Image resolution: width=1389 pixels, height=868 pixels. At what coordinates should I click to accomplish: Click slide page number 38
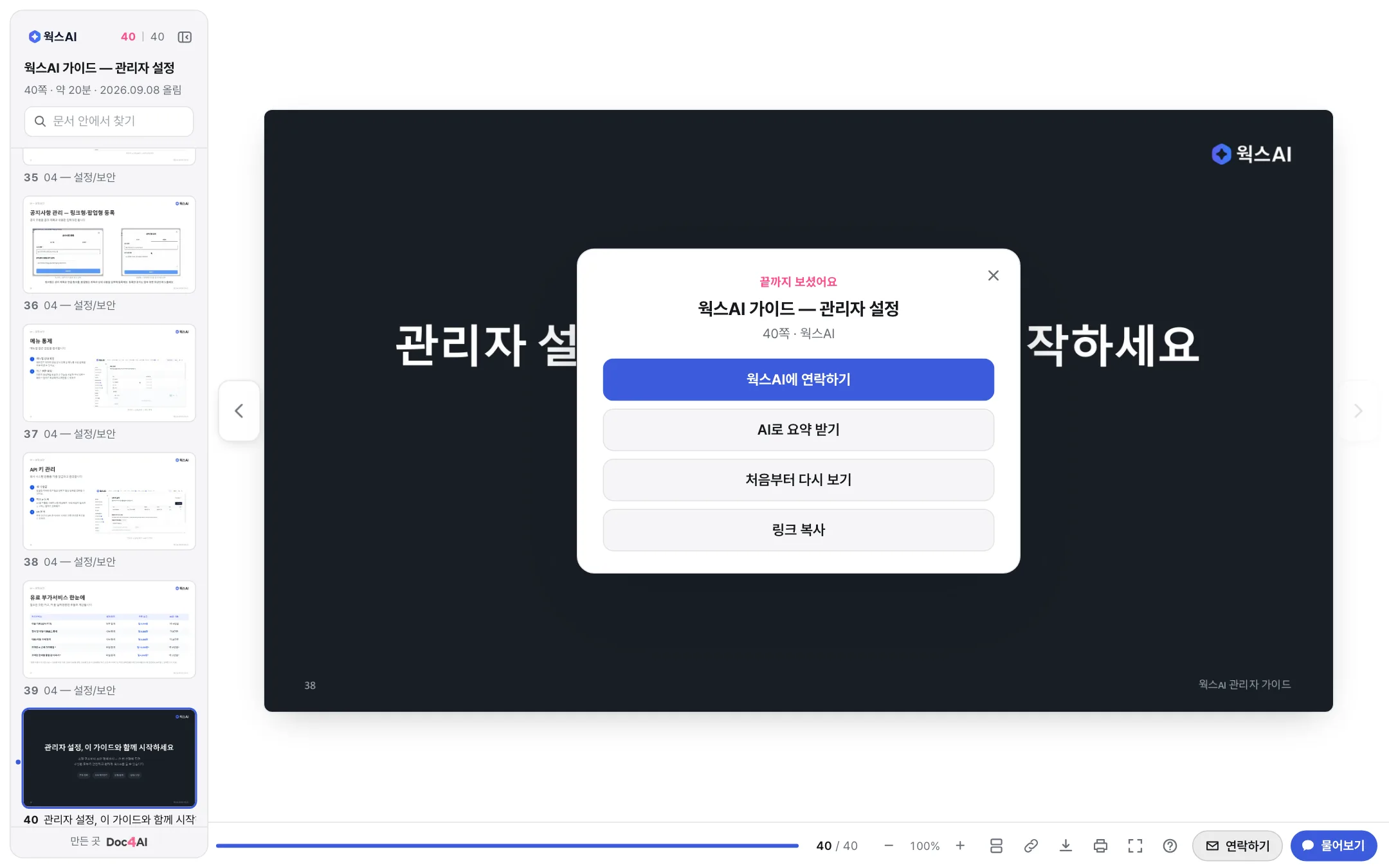coord(310,685)
